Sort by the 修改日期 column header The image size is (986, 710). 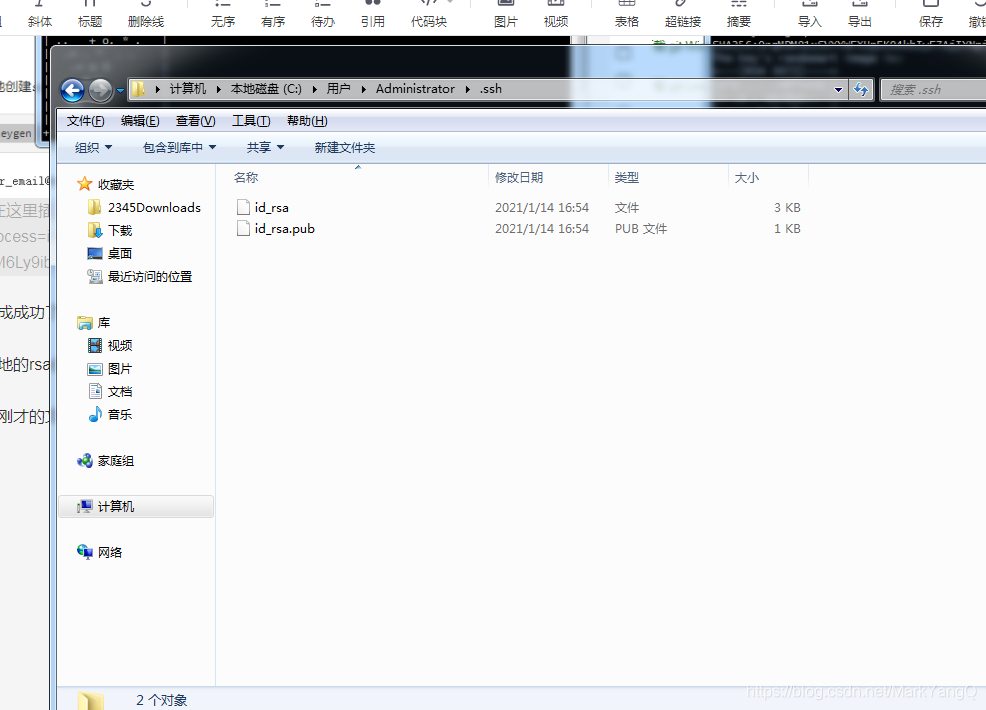[x=519, y=178]
